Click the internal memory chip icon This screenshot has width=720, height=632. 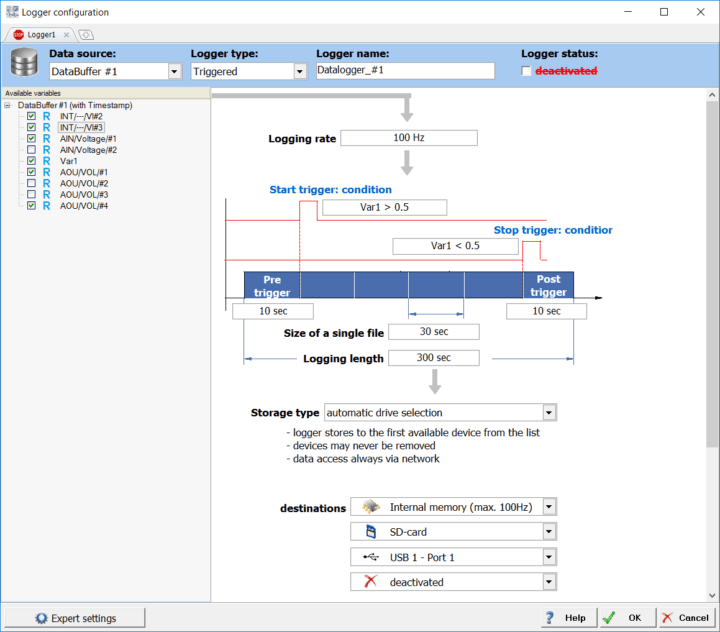click(371, 507)
